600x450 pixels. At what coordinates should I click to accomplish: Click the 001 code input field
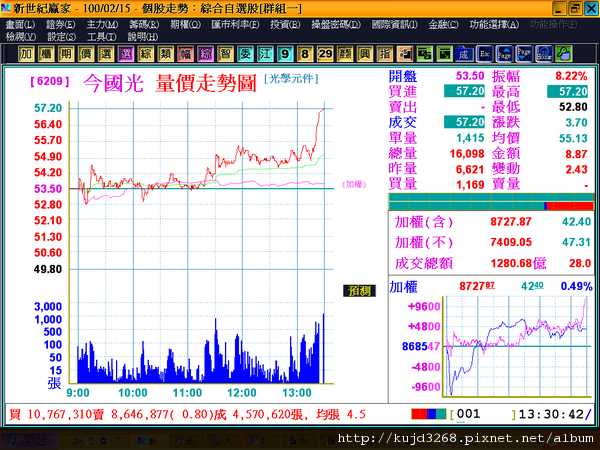[483, 414]
